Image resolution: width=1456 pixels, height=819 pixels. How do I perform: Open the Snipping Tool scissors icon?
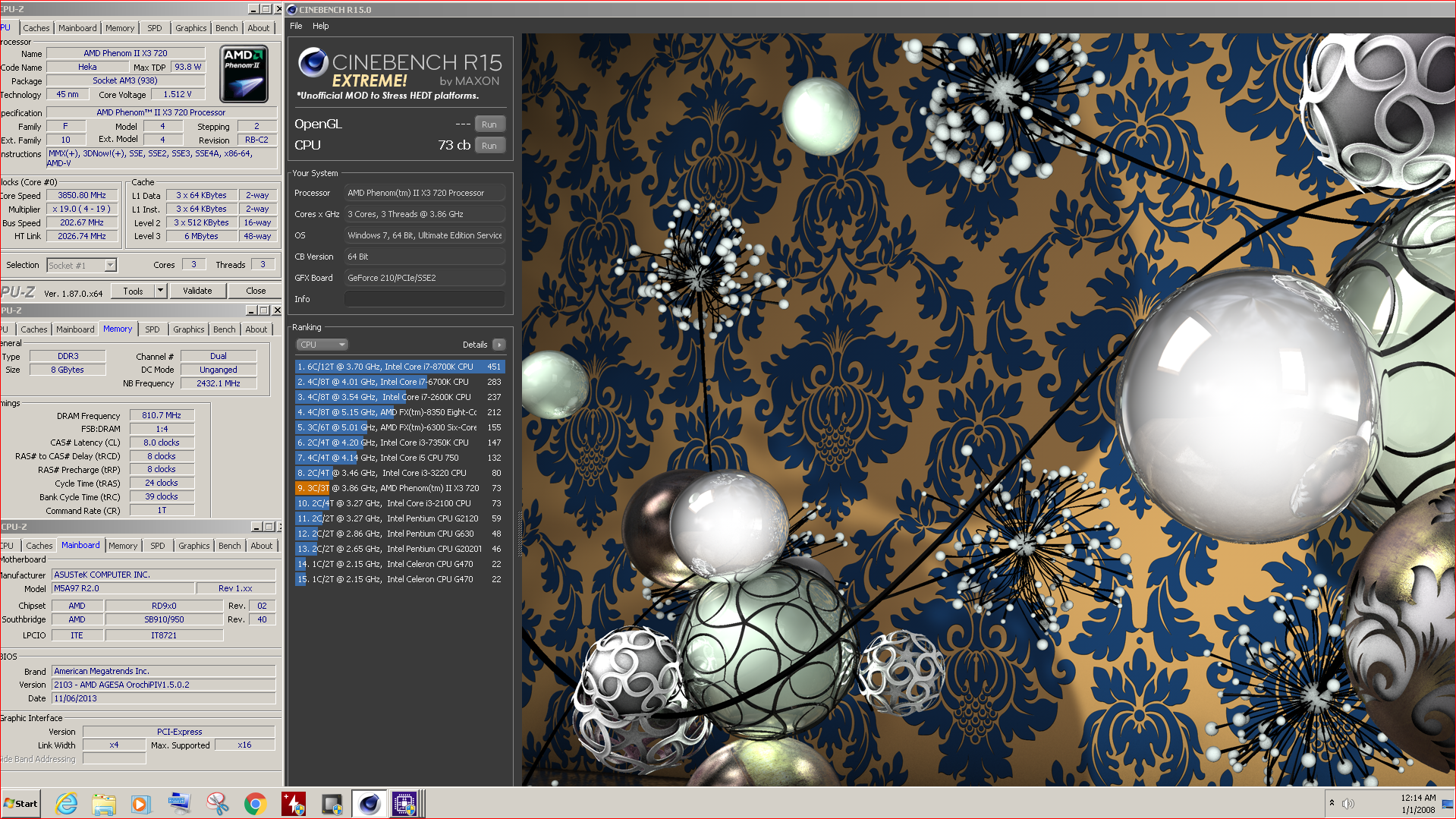(x=218, y=804)
